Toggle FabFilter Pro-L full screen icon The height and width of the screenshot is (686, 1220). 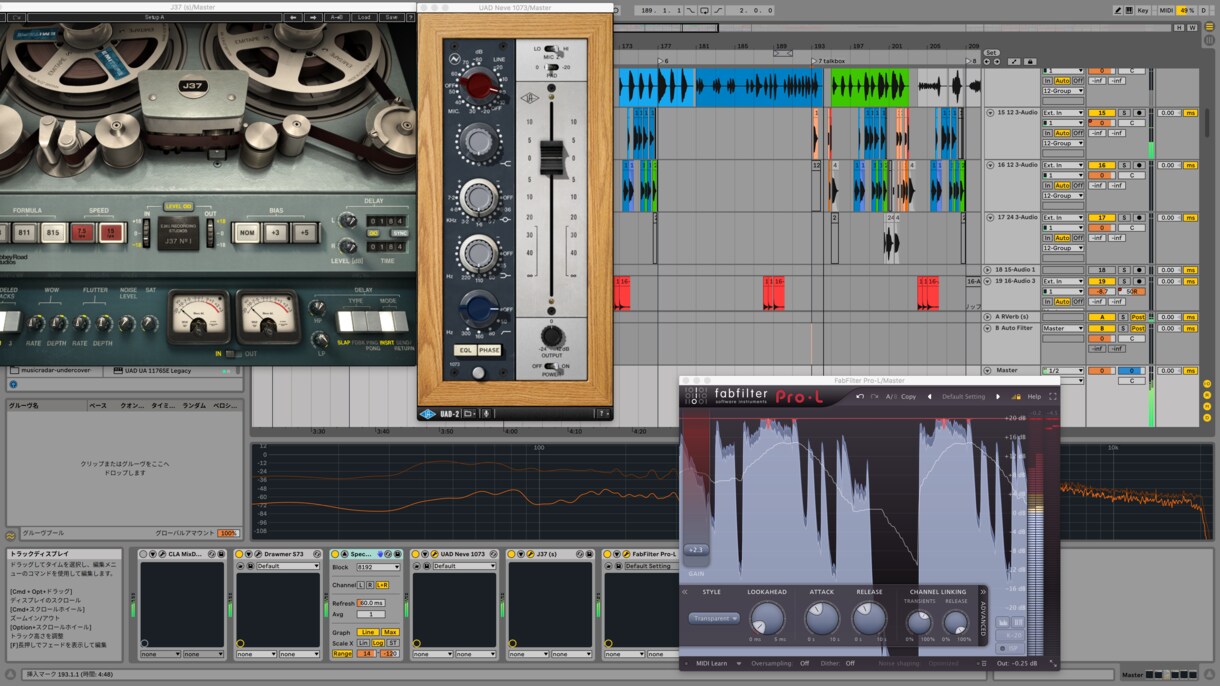pyautogui.click(x=1052, y=397)
